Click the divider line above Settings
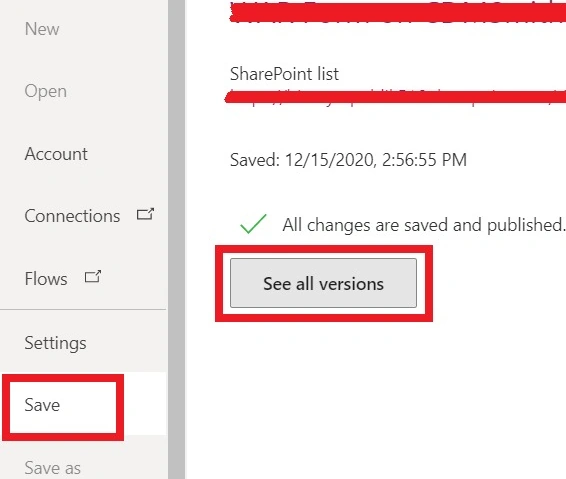566x479 pixels. click(x=83, y=309)
